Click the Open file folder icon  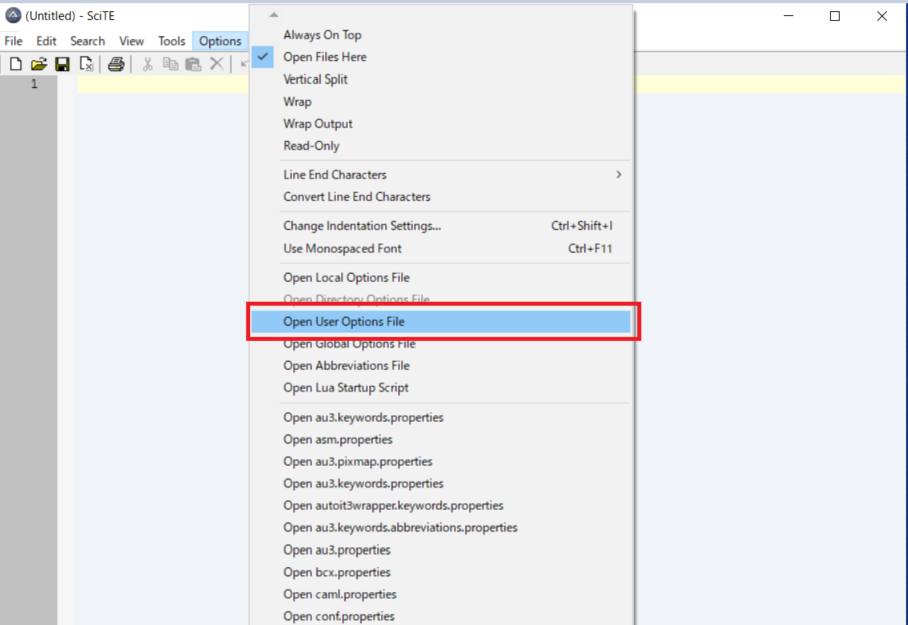tap(38, 64)
